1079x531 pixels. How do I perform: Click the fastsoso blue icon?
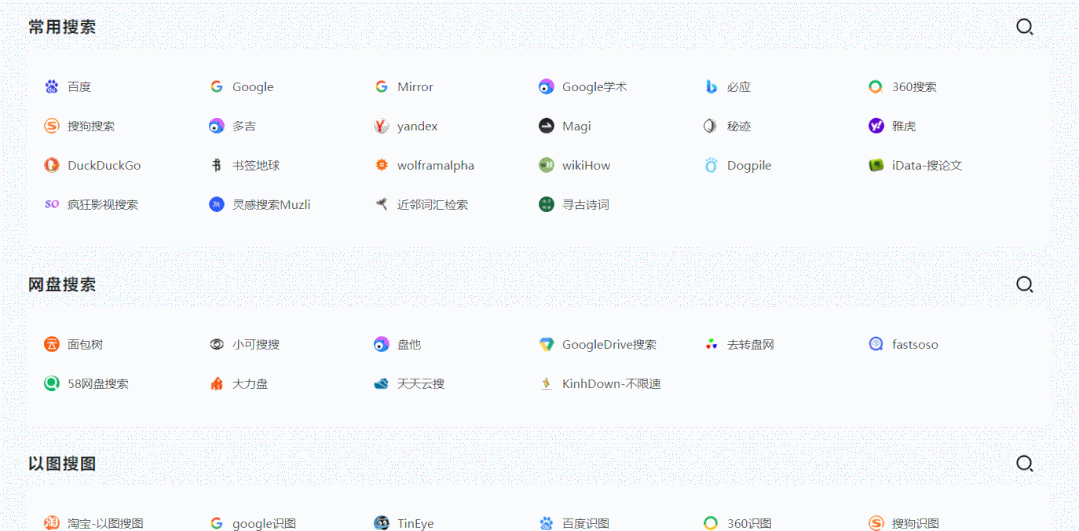[876, 344]
